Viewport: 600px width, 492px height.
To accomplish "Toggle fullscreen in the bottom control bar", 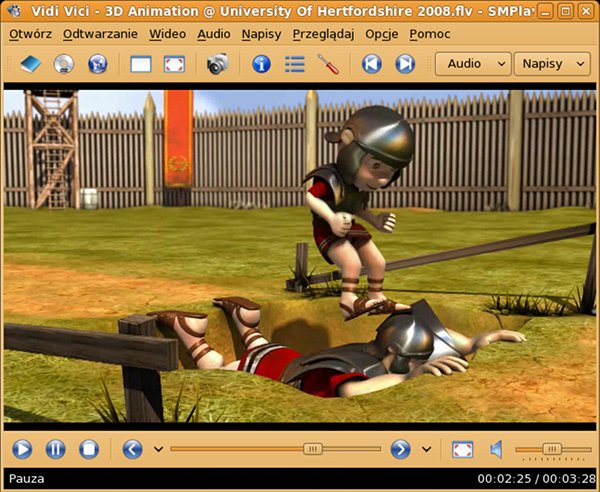I will click(x=463, y=450).
